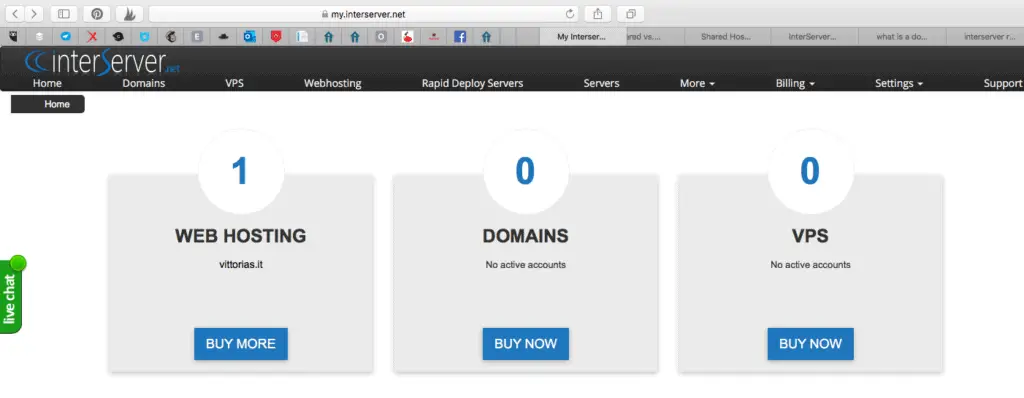
Task: Open the gray O pinned tab
Action: click(x=381, y=37)
